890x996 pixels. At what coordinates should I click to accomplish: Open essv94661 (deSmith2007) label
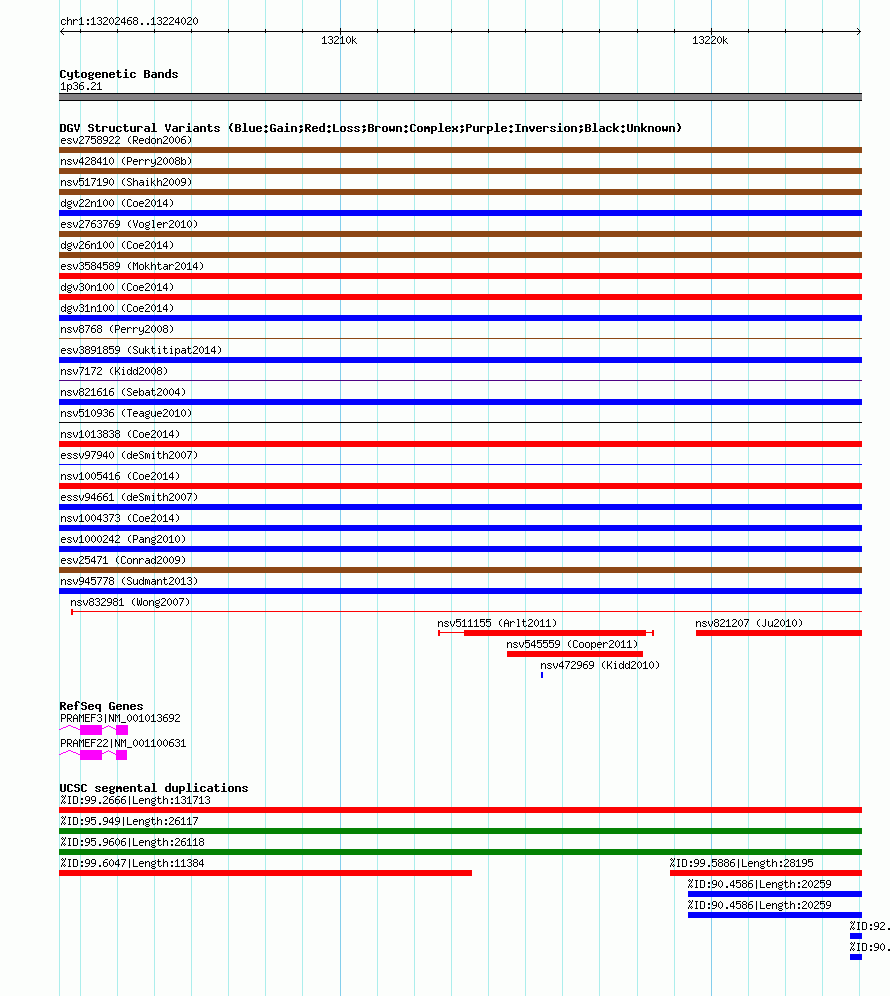[x=129, y=497]
